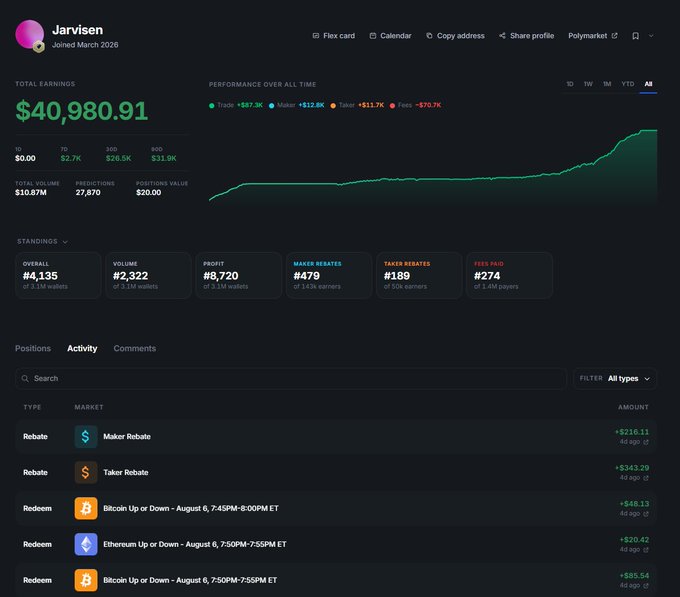
Task: Click the Maker Rebate dollar icon
Action: (86, 437)
